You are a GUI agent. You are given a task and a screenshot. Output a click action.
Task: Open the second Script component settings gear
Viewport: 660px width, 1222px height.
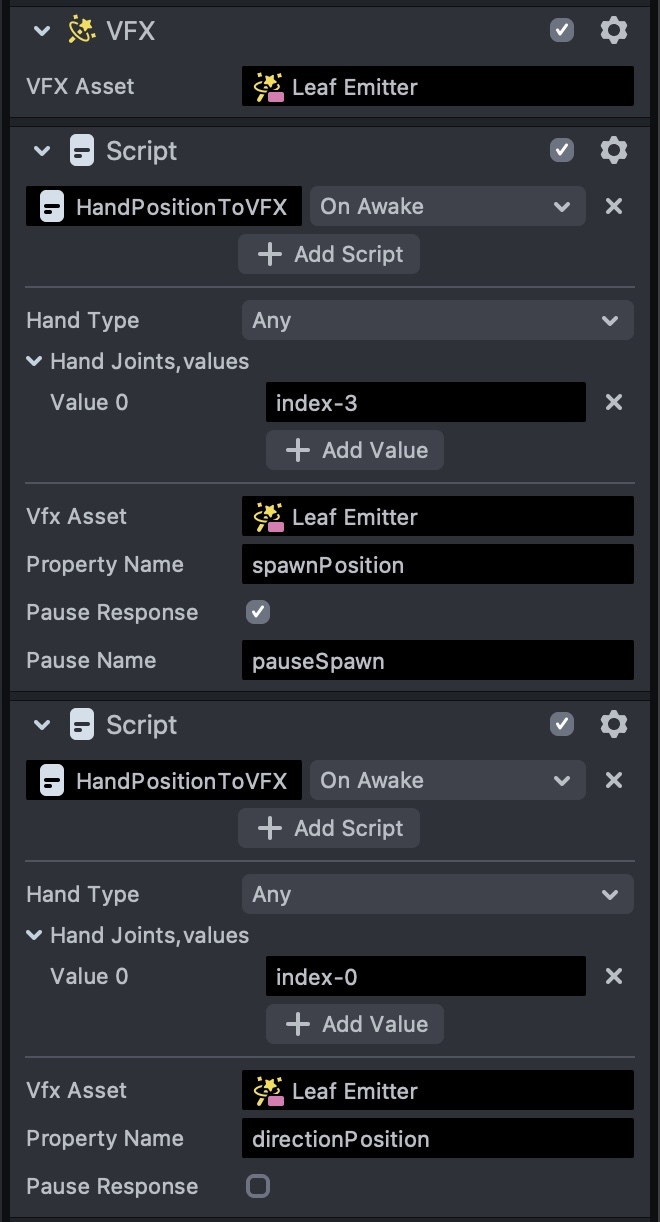click(x=613, y=725)
